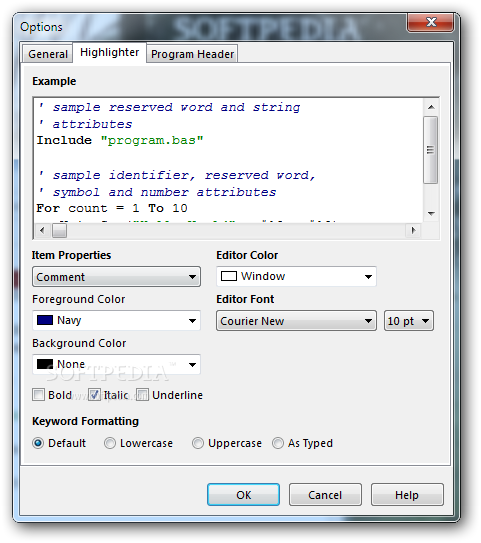Open the 10 pt font size dropdown
Screen dimensions: 481x543
(x=409, y=321)
